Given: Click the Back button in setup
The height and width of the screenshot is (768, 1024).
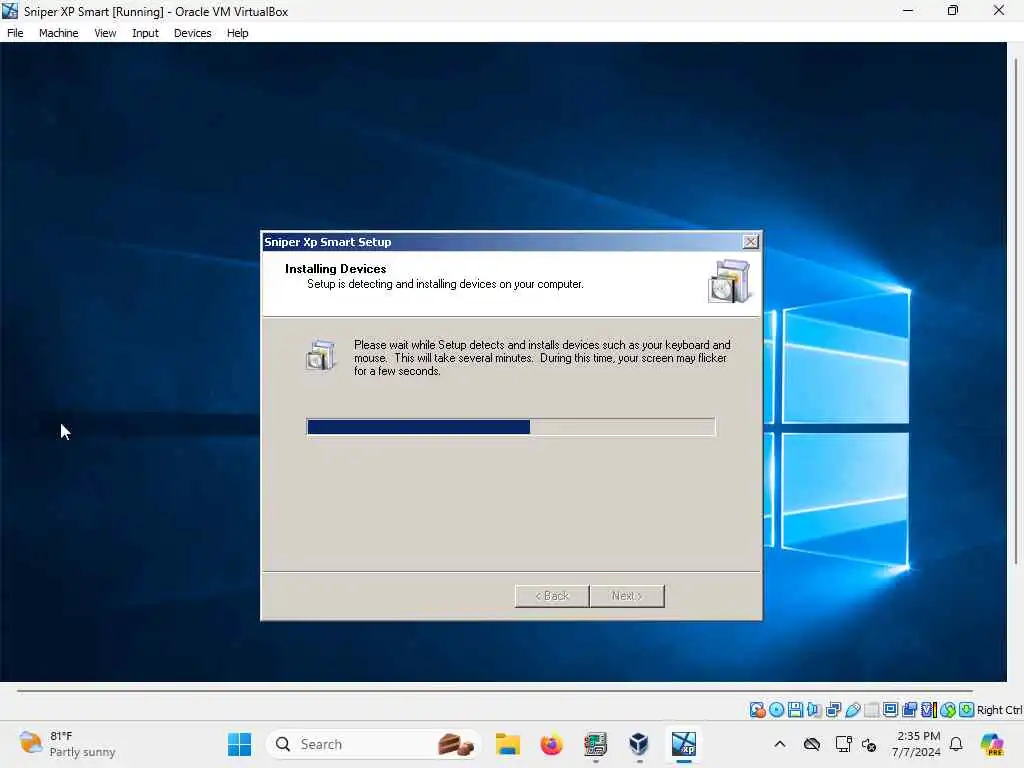Looking at the screenshot, I should 552,596.
